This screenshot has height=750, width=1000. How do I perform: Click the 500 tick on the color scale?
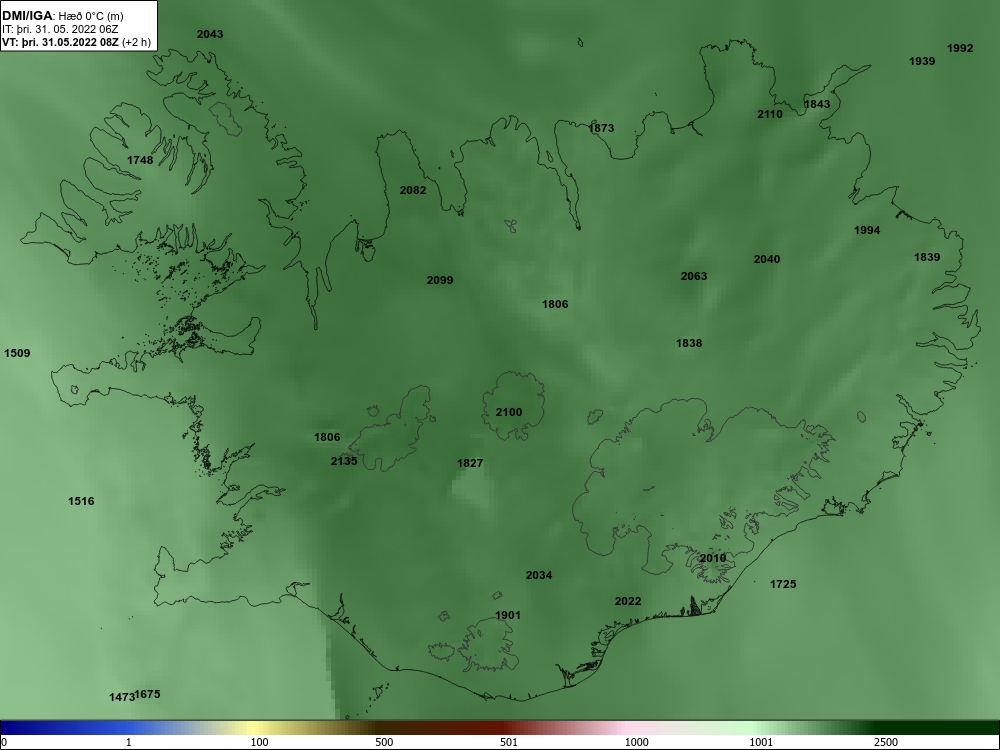(x=384, y=742)
